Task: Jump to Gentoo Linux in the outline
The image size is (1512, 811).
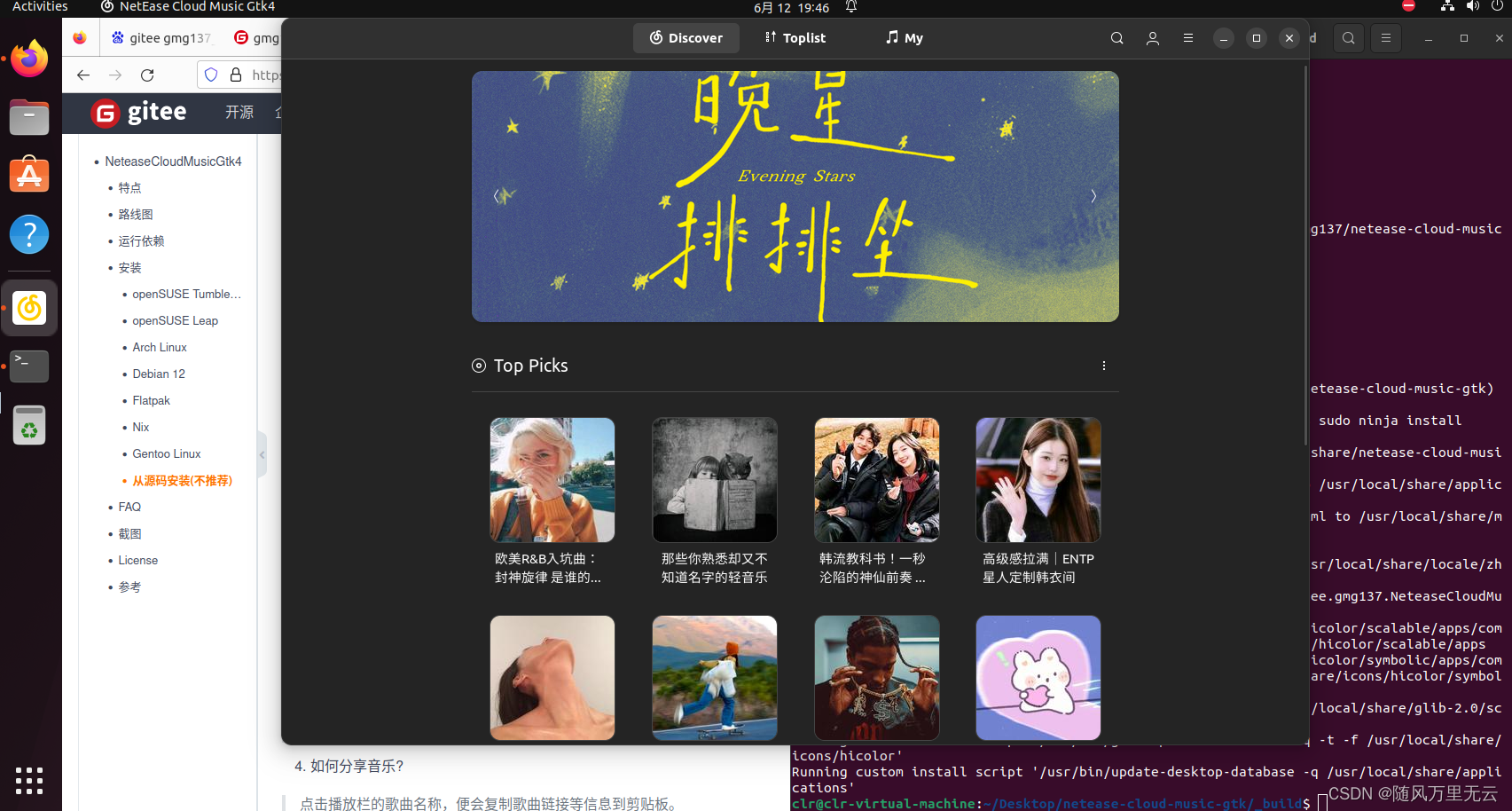Action: tap(167, 454)
